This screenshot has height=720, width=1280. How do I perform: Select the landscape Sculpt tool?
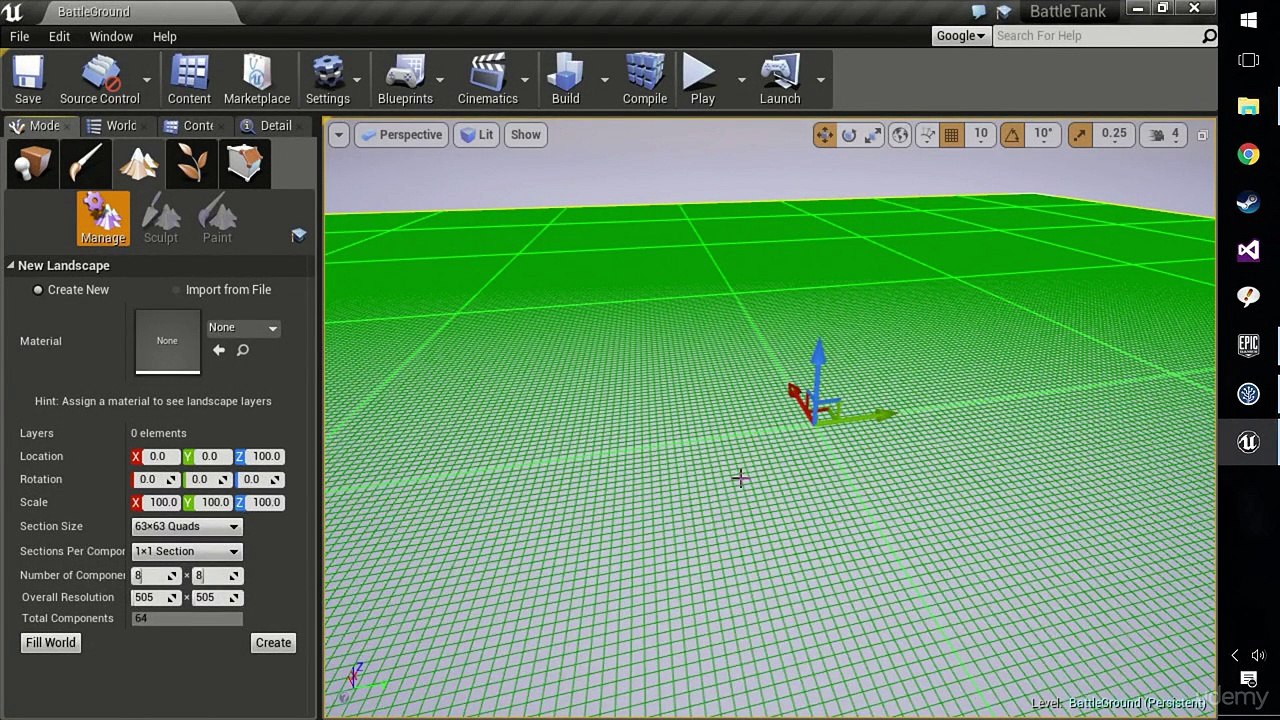[x=160, y=218]
